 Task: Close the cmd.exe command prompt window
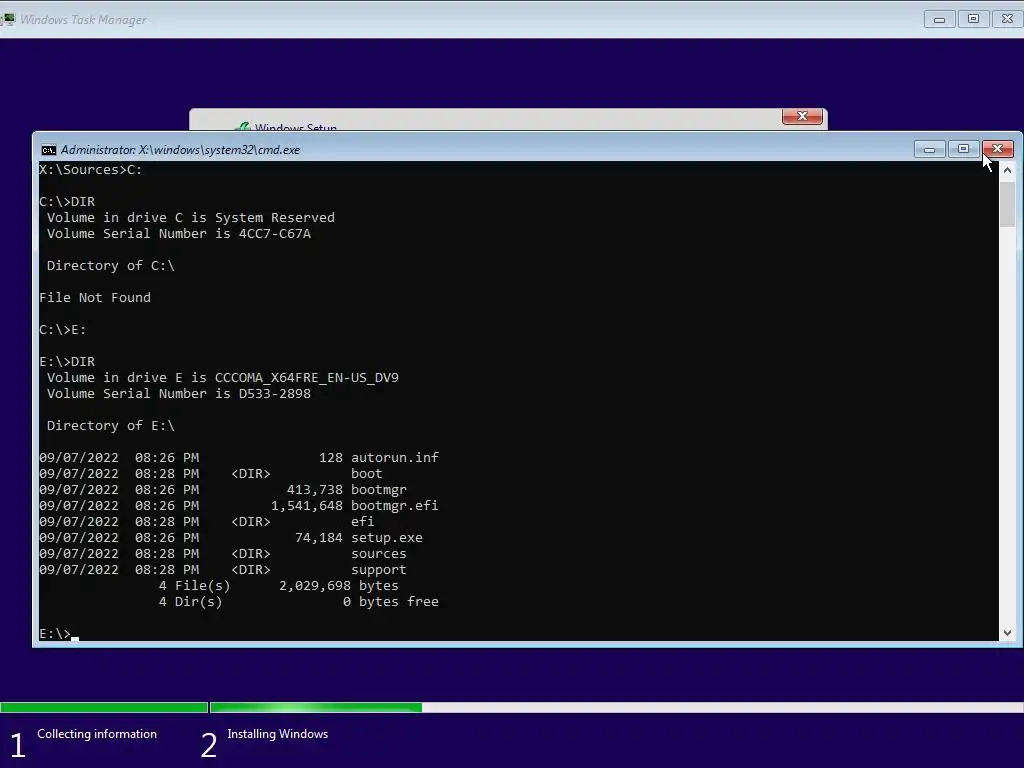[997, 149]
